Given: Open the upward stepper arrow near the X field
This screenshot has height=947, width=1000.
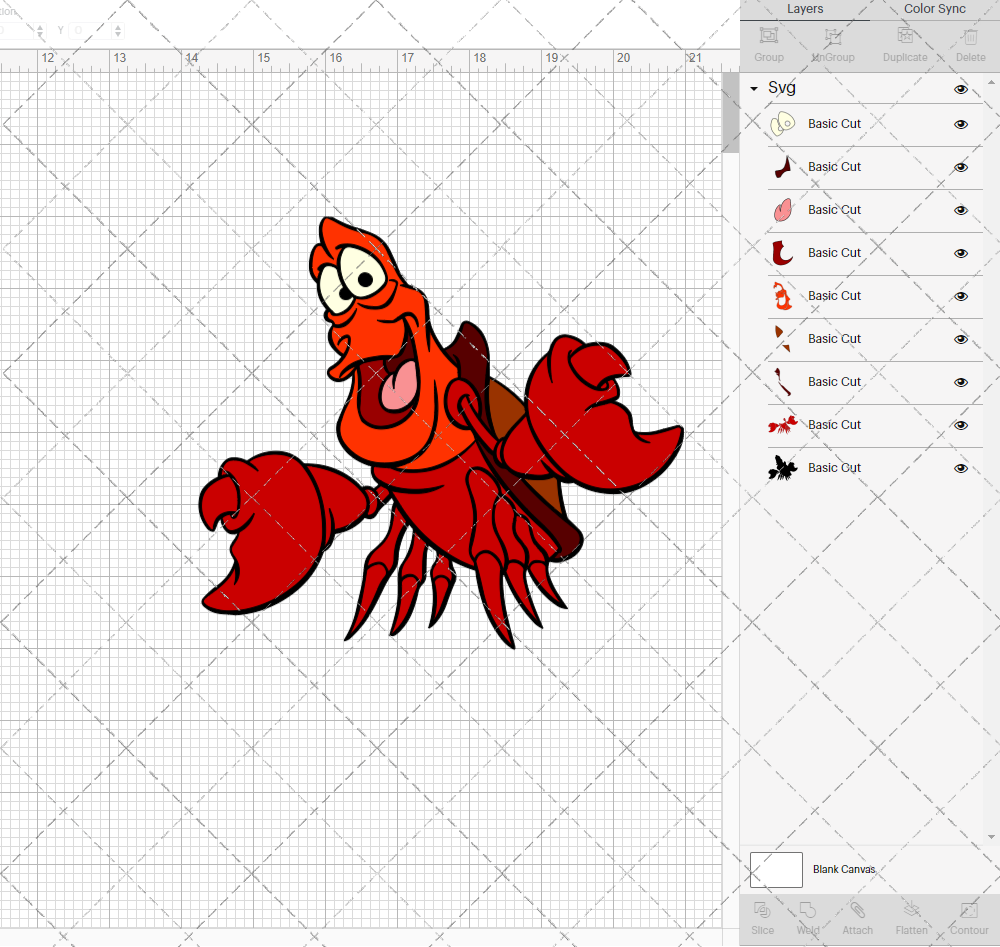Looking at the screenshot, I should tap(40, 27).
